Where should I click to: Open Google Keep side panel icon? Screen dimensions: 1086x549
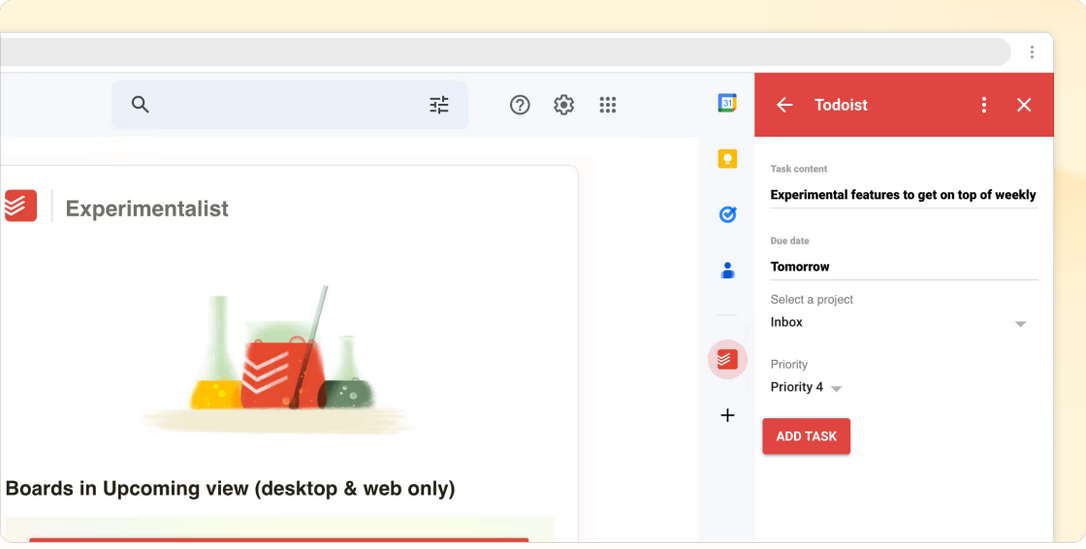727,159
